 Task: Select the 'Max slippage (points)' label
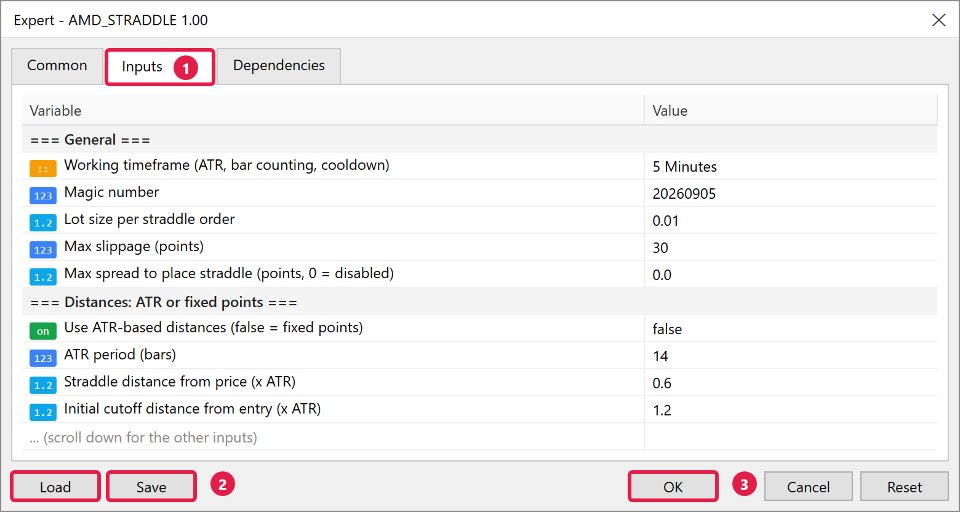pyautogui.click(x=134, y=246)
